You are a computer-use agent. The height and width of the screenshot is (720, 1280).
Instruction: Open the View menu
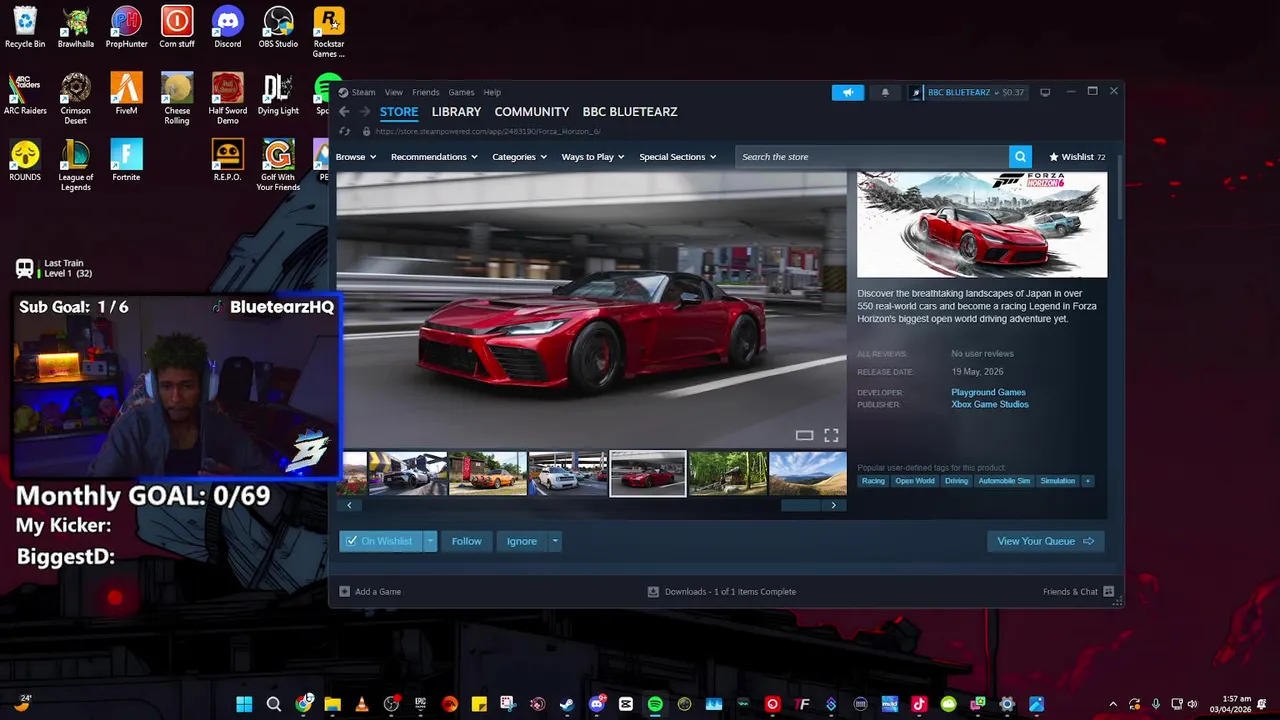click(x=394, y=92)
